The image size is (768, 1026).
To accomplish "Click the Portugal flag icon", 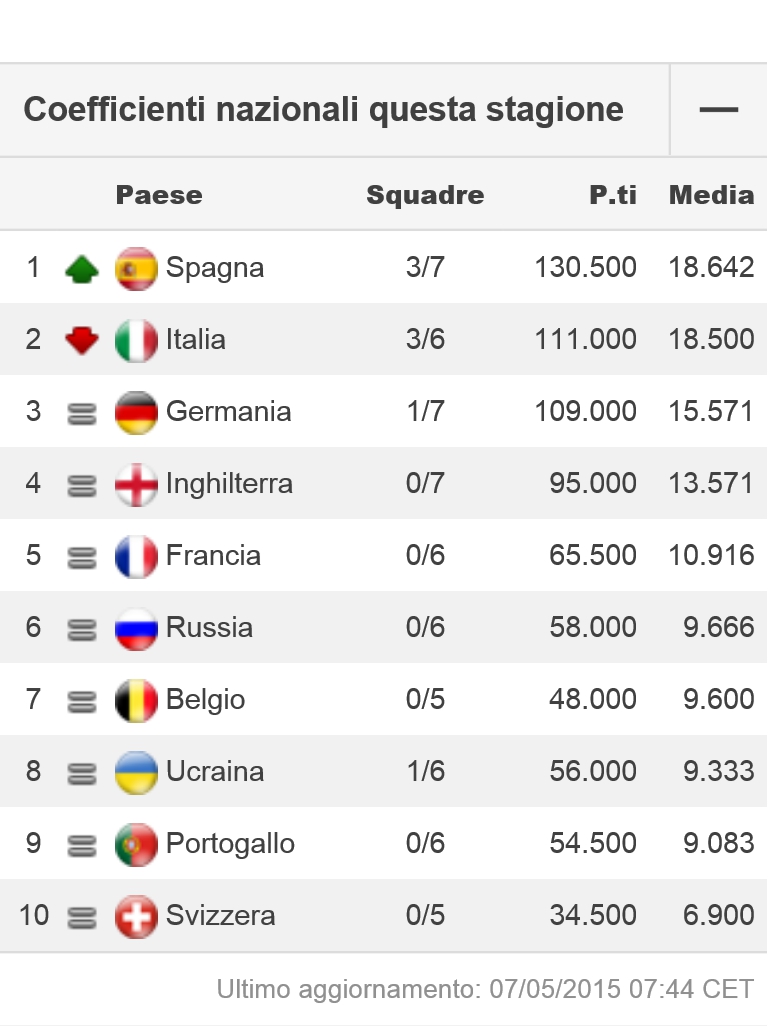I will pyautogui.click(x=136, y=844).
